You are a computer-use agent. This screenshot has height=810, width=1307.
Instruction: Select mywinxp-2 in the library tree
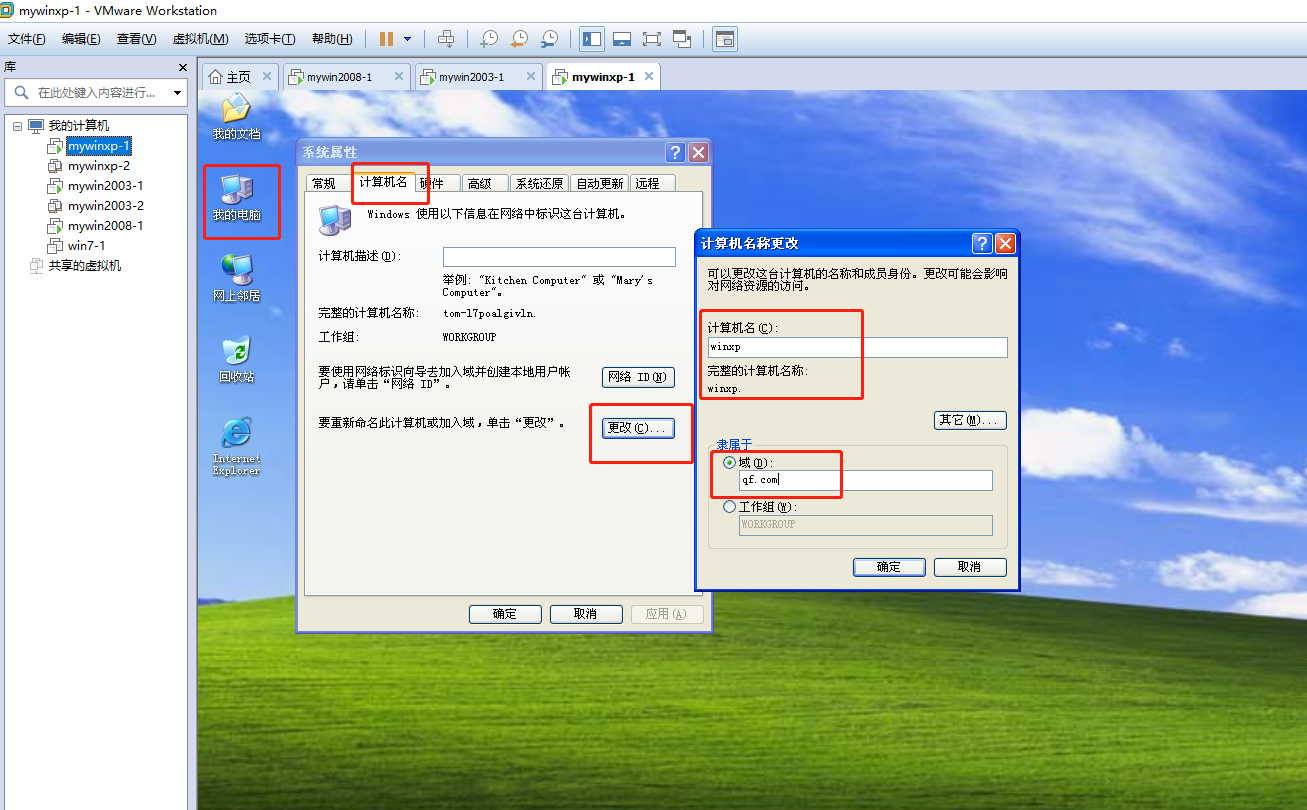[x=99, y=166]
